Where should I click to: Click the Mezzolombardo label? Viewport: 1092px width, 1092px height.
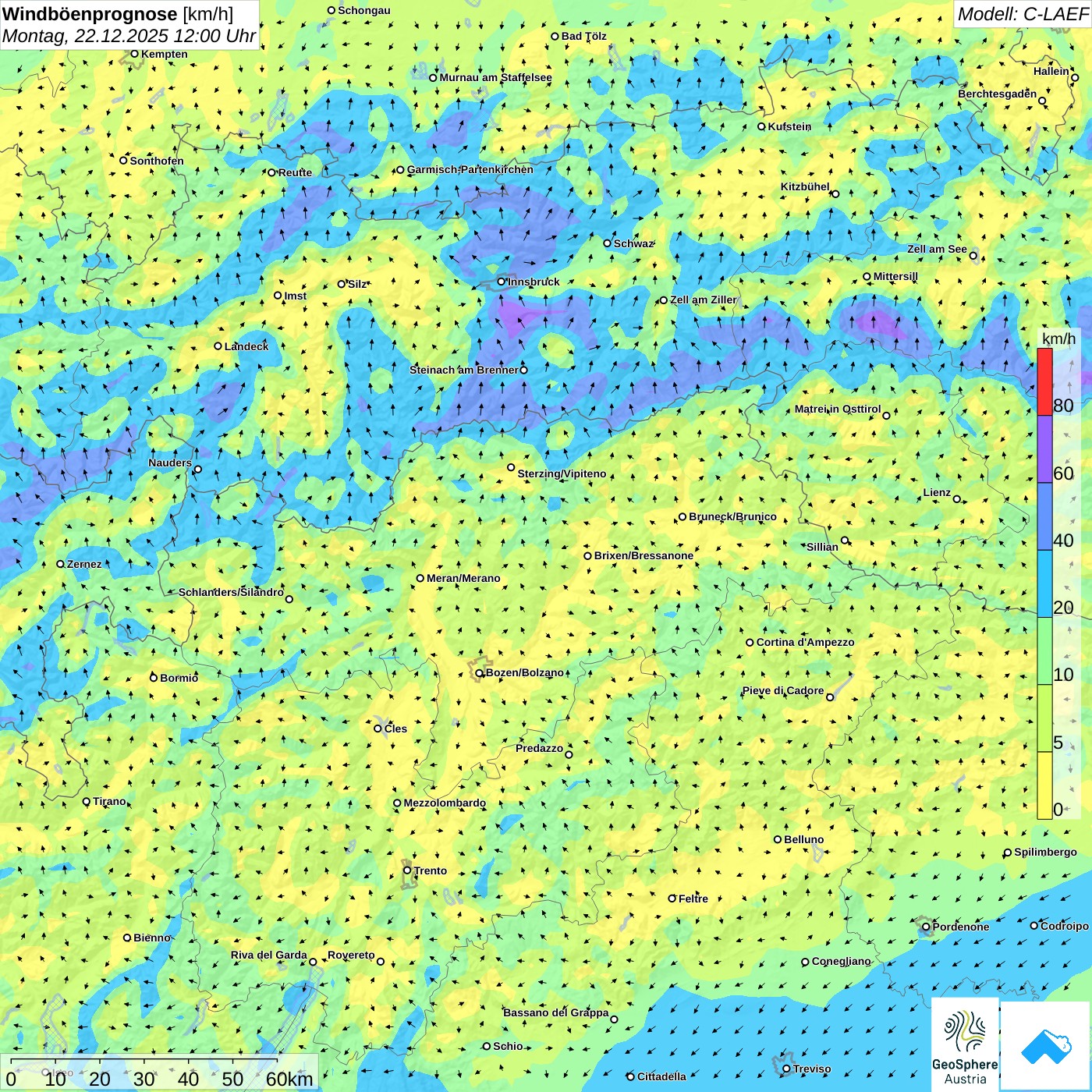point(445,803)
